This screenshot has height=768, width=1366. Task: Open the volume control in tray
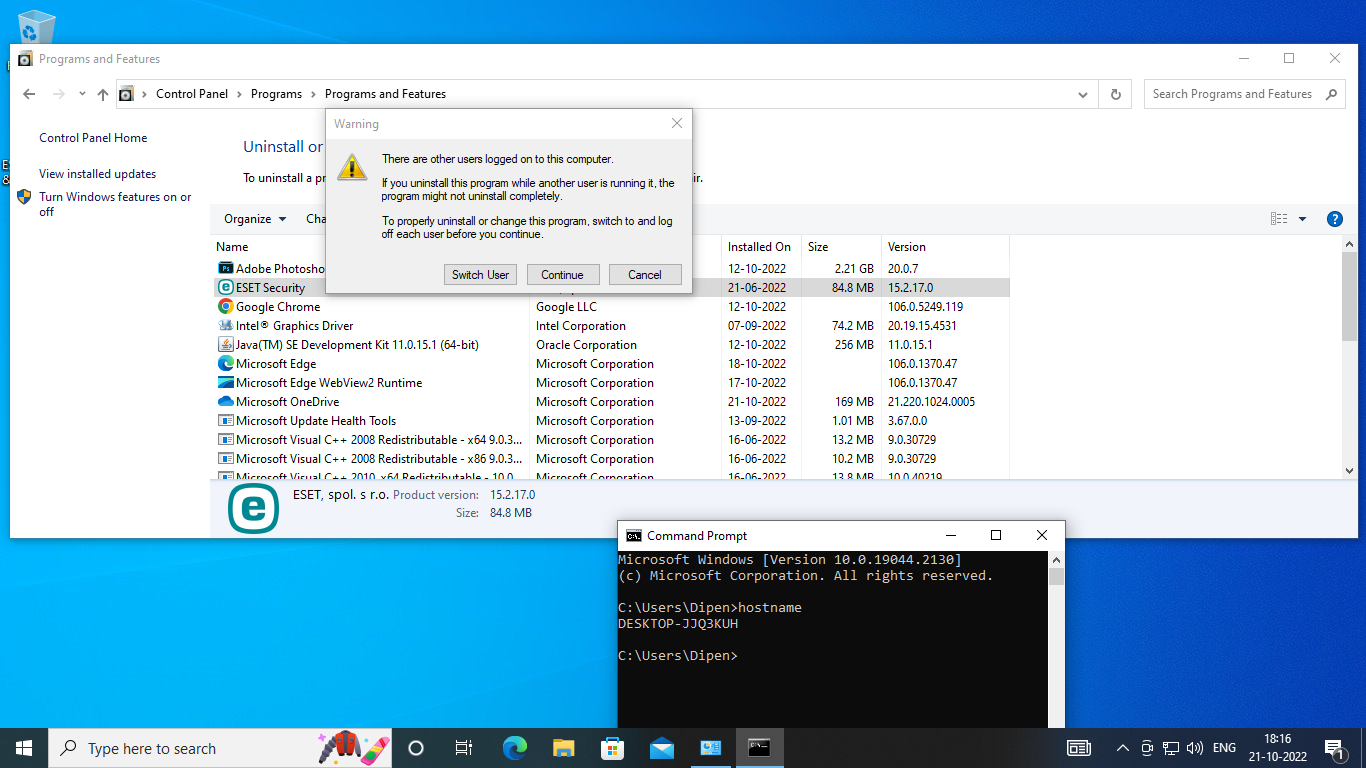coord(1194,748)
